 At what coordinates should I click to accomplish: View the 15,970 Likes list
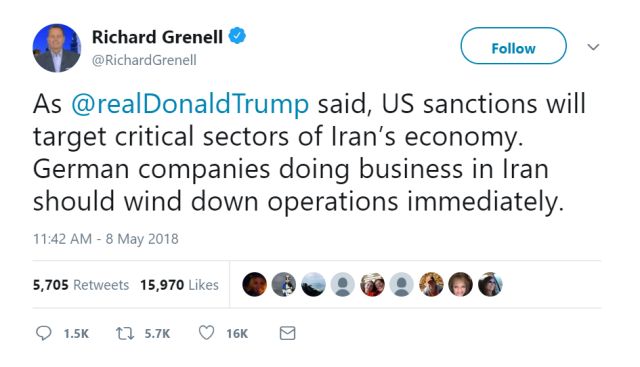click(179, 285)
